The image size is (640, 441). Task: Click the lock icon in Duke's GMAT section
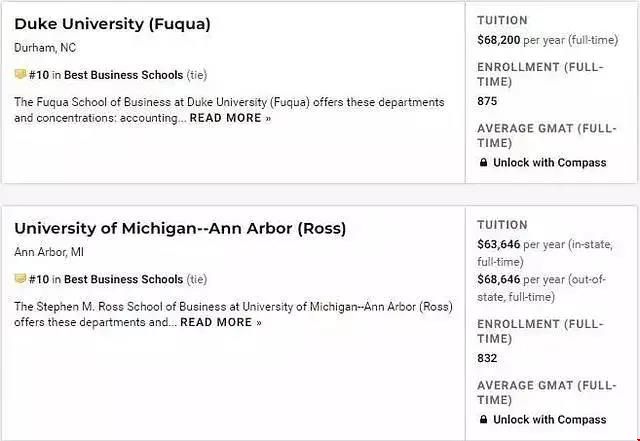click(x=483, y=163)
